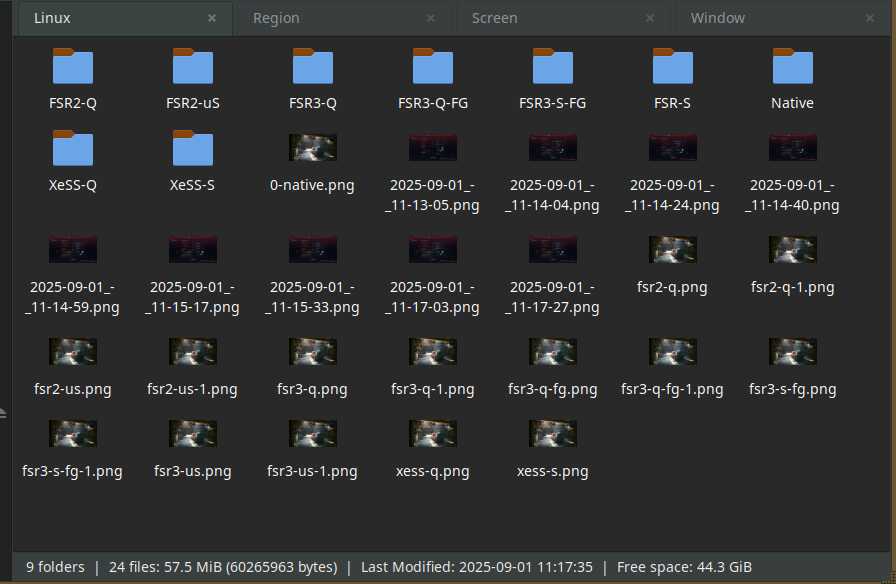Select the 0-native.png thumbnail
Viewport: 896px width, 584px height.
tap(313, 147)
